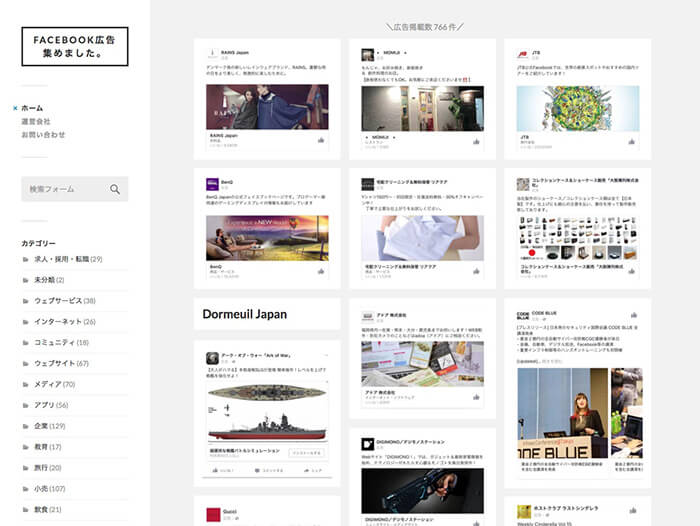The image size is (700, 526).
Task: Click the like thumb on CODE BLUE card
Action: tap(633, 315)
